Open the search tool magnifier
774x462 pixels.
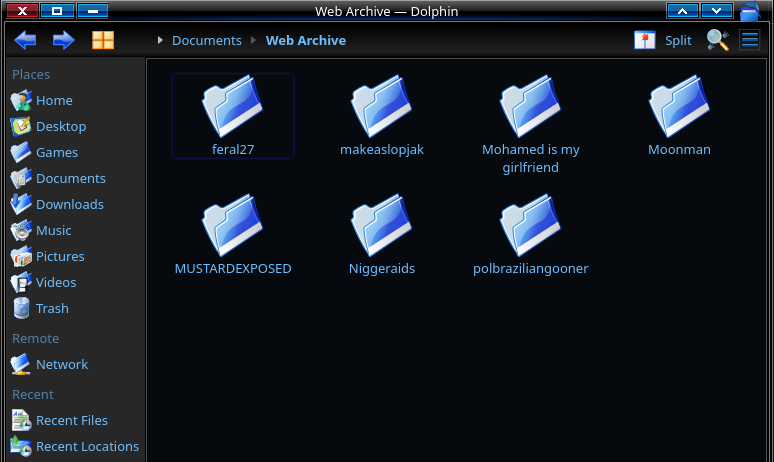[717, 40]
